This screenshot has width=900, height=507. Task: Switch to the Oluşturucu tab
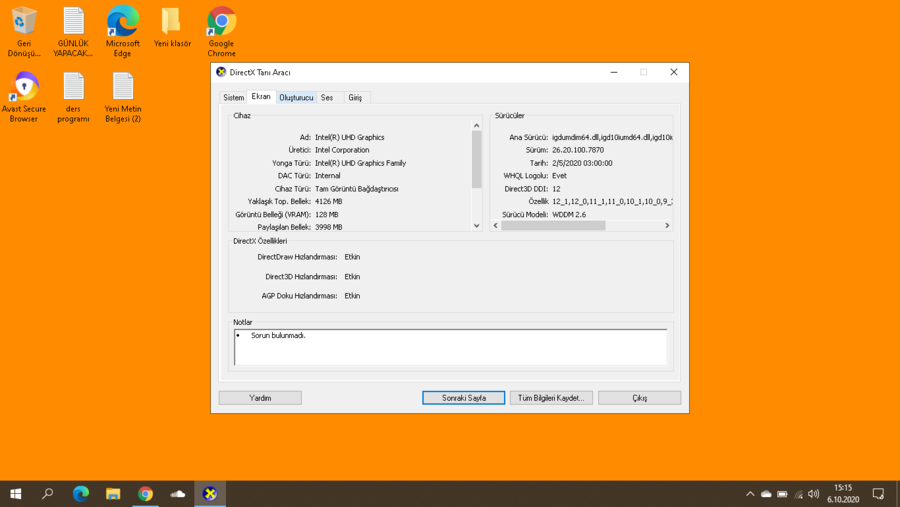pos(296,98)
